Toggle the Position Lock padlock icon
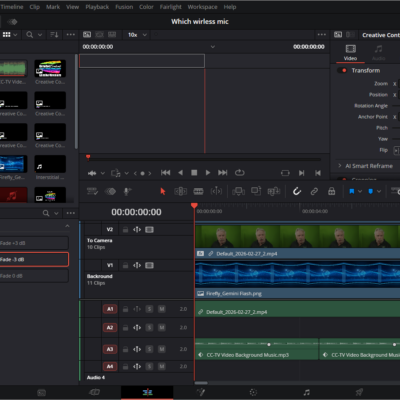 (x=331, y=191)
